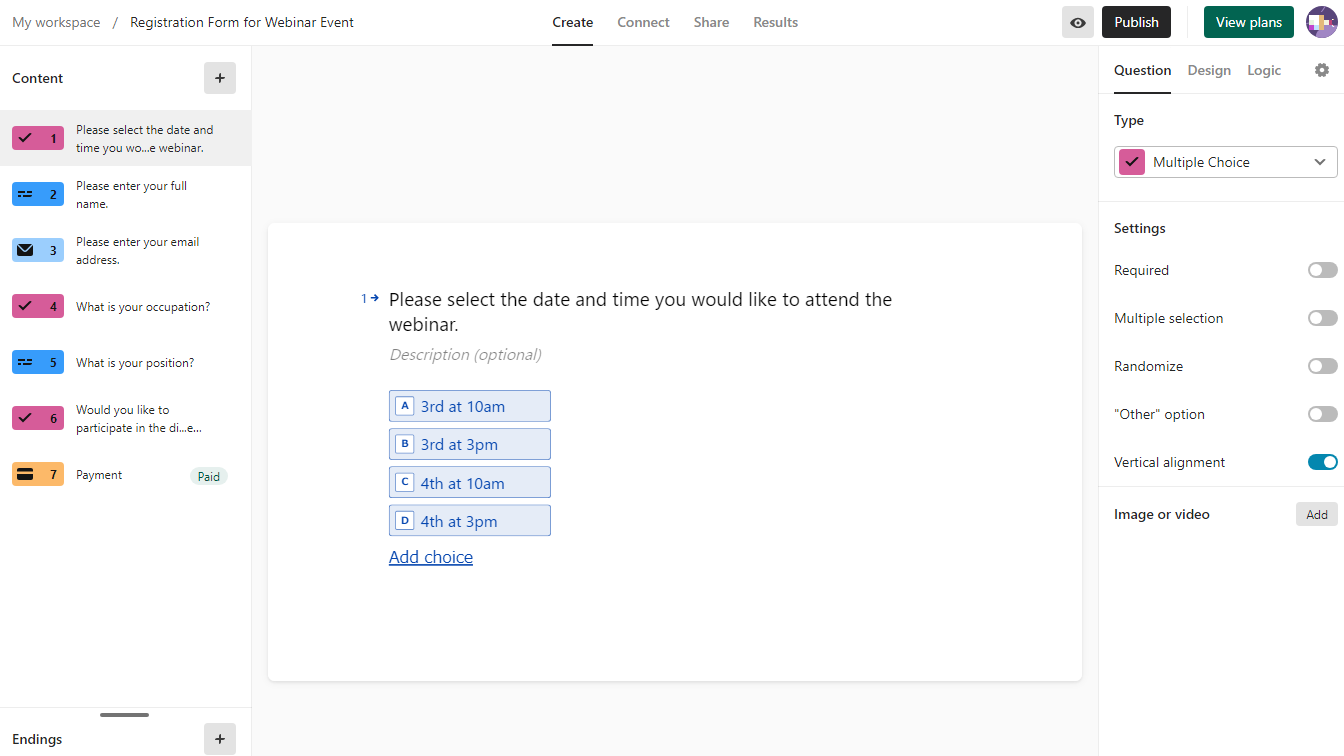Image resolution: width=1344 pixels, height=756 pixels.
Task: Click the Description (optional) field
Action: [465, 354]
